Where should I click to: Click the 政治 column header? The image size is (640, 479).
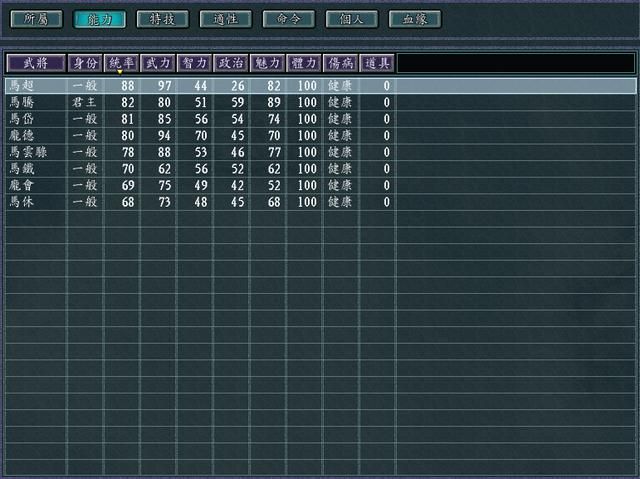pyautogui.click(x=231, y=63)
